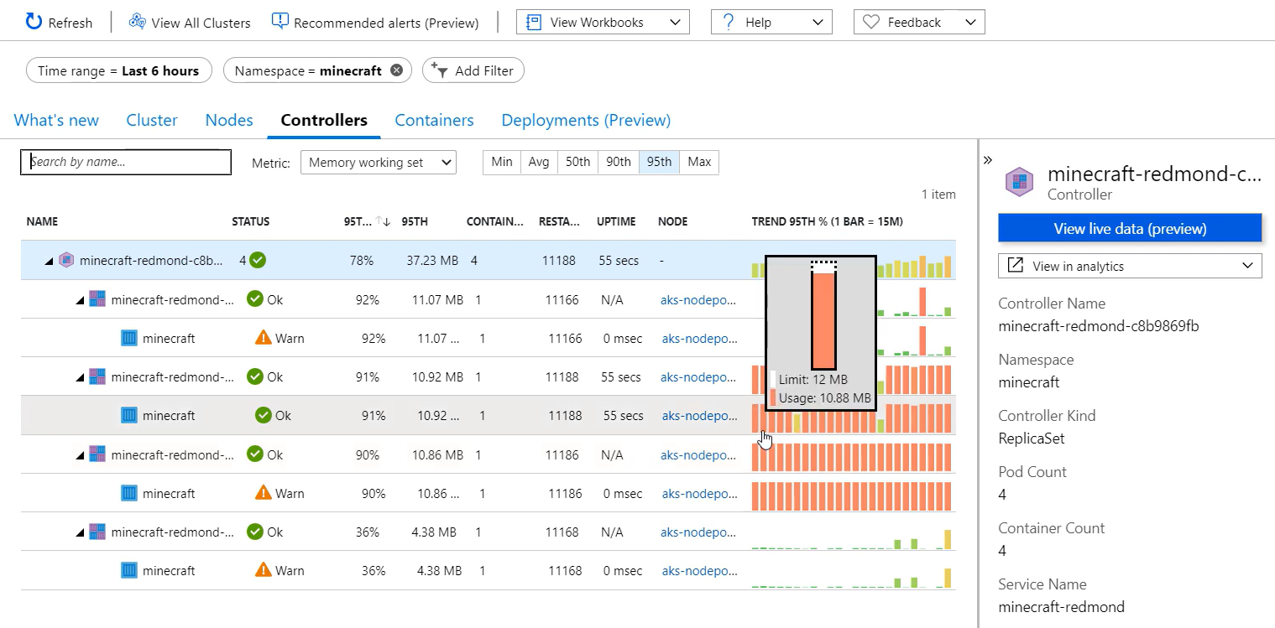Switch aggregation to 50th percentile
This screenshot has width=1275, height=628.
(578, 162)
